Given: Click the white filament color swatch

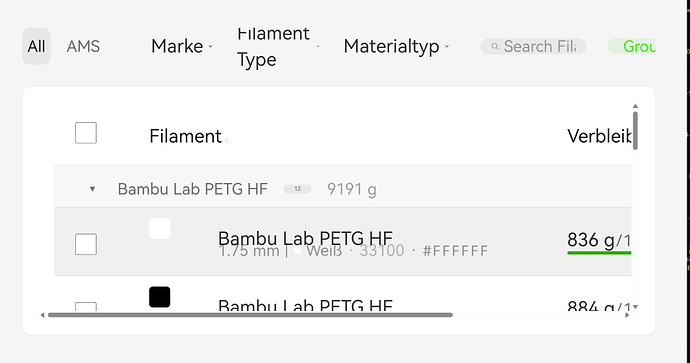Looking at the screenshot, I should (x=160, y=228).
